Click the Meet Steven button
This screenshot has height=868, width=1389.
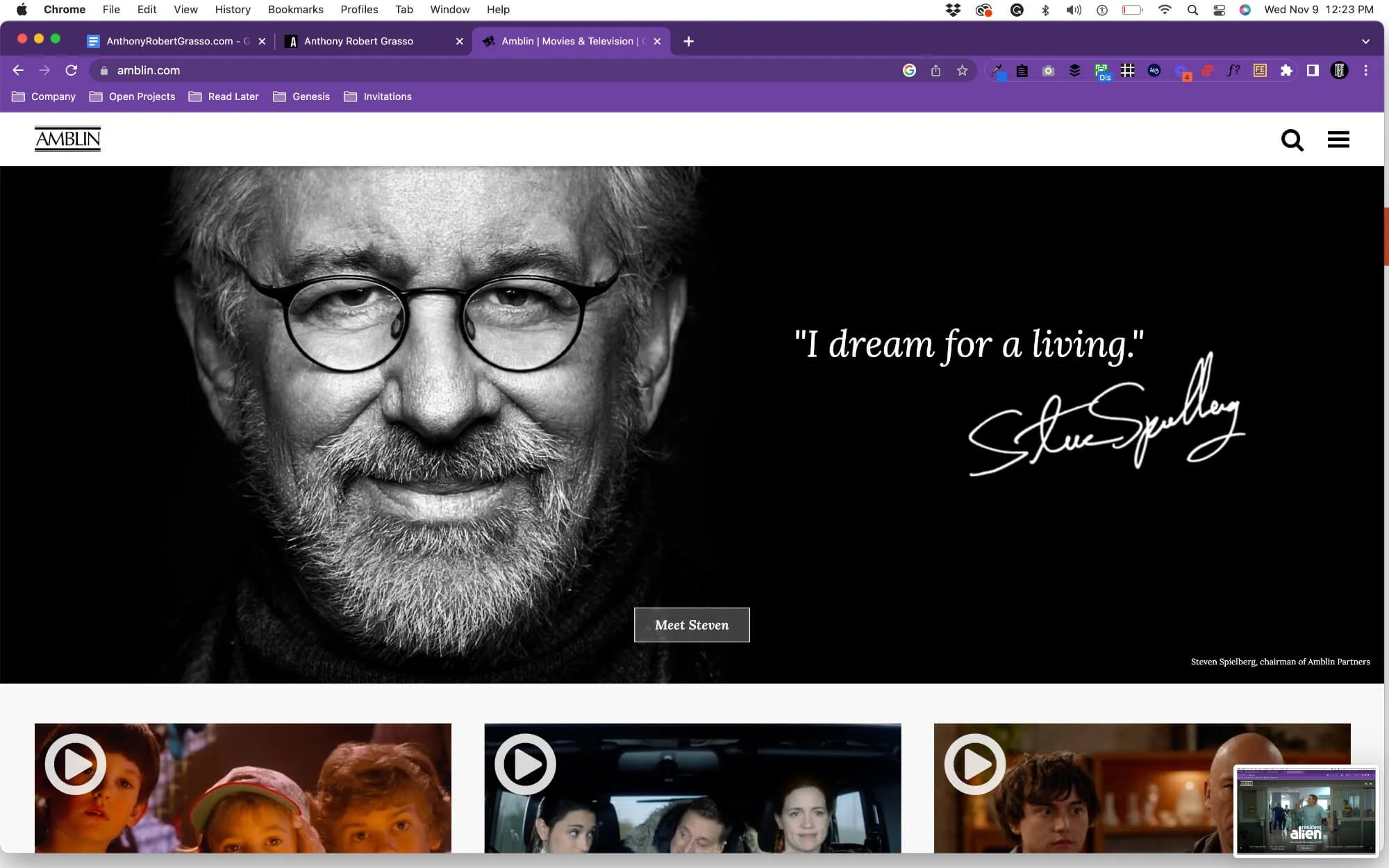691,625
